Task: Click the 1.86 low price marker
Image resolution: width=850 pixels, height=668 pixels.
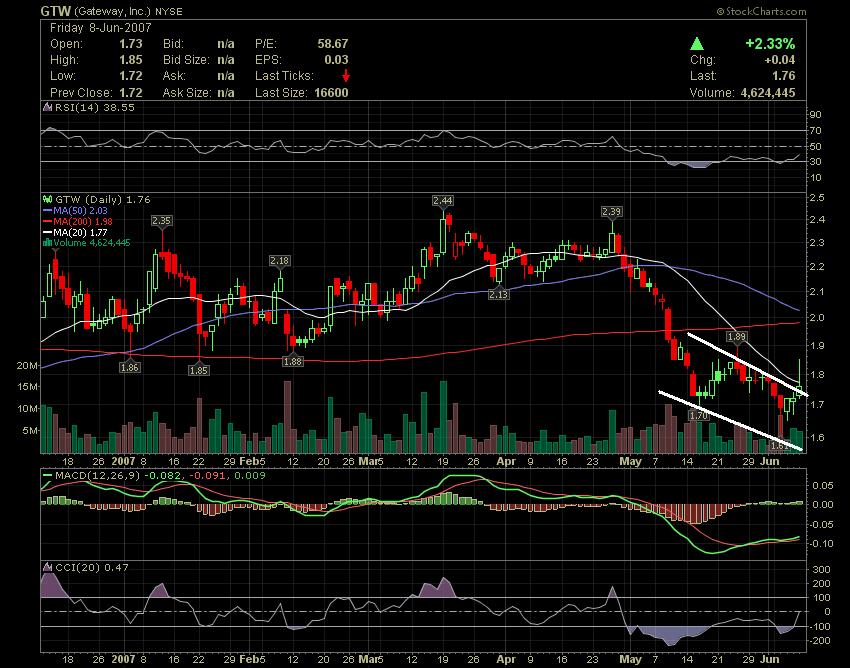Action: (130, 367)
